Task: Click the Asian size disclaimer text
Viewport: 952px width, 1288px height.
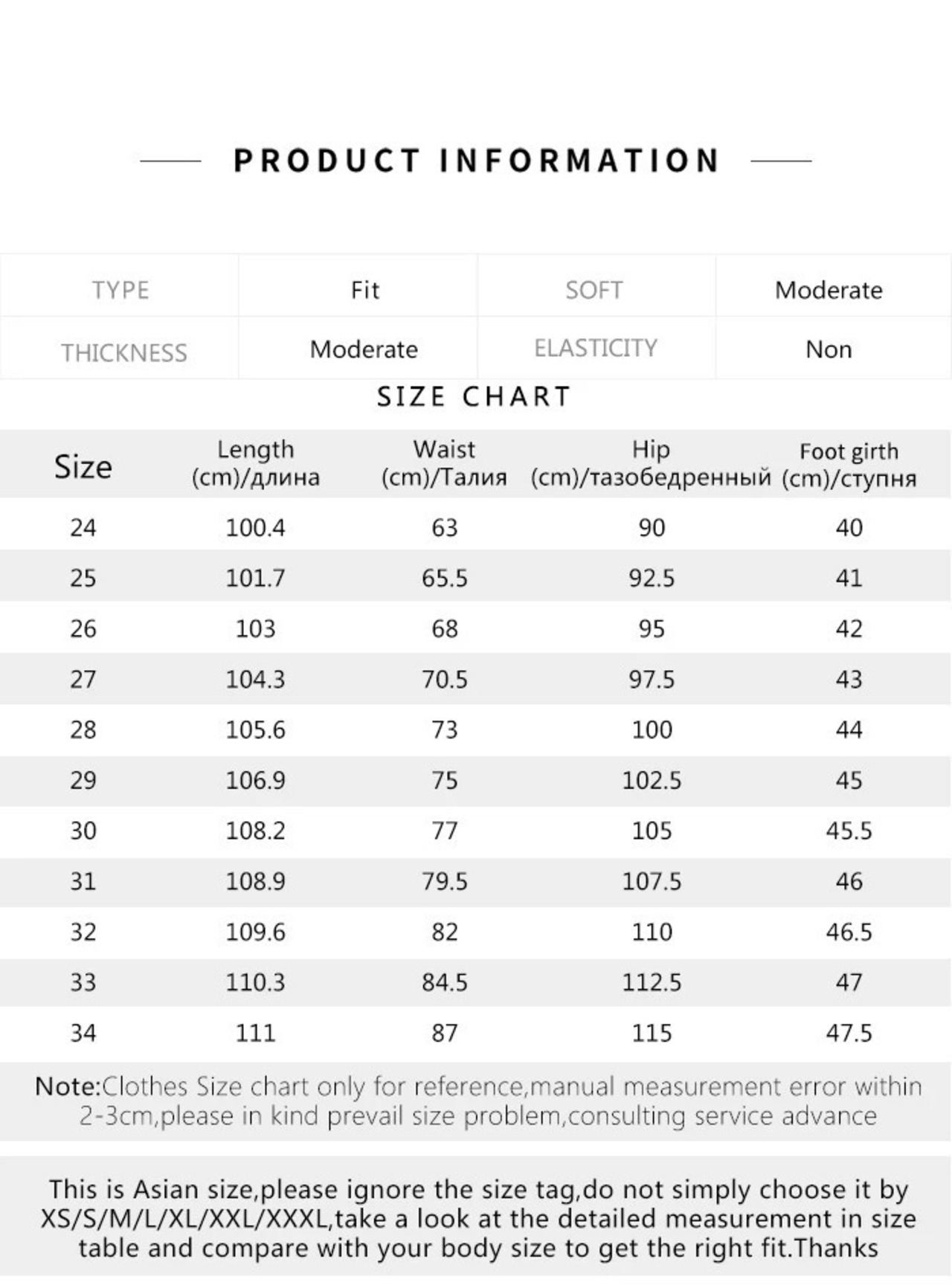Action: pos(477,1219)
